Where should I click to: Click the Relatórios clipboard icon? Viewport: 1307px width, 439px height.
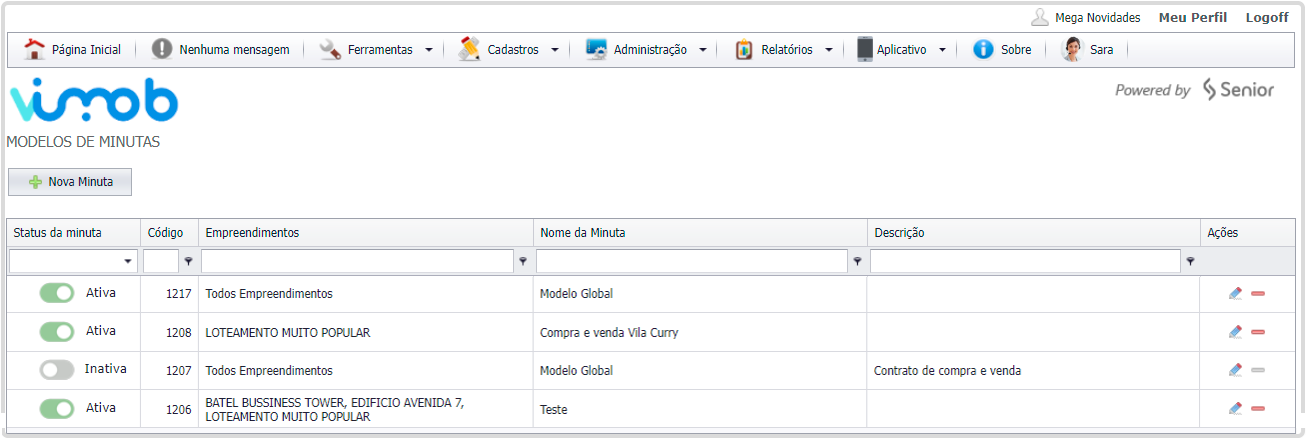pos(744,49)
